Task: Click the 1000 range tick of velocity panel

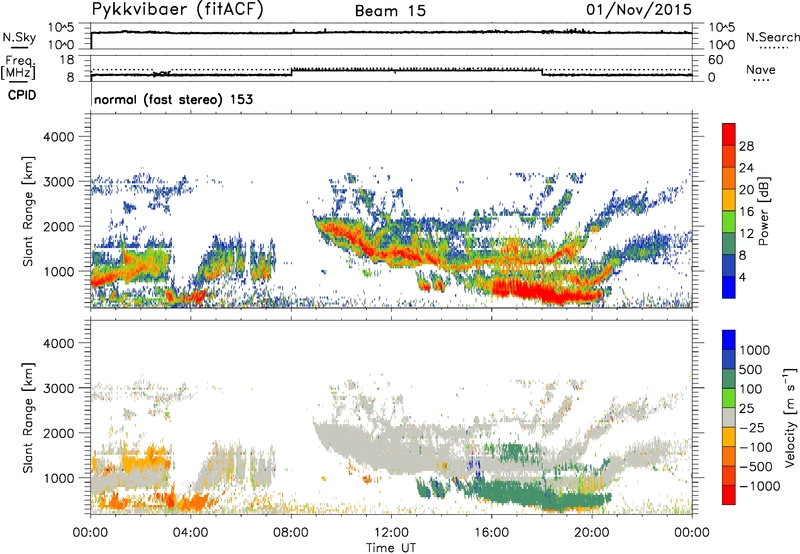Action: coord(58,478)
